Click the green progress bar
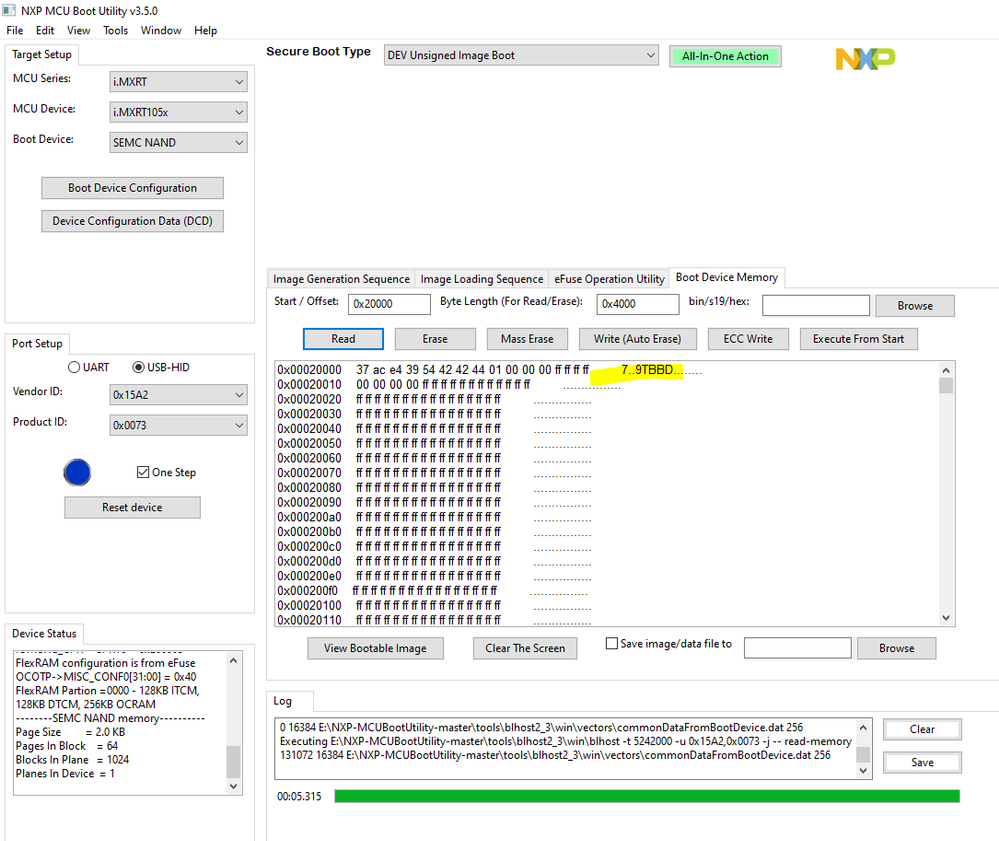 (647, 796)
